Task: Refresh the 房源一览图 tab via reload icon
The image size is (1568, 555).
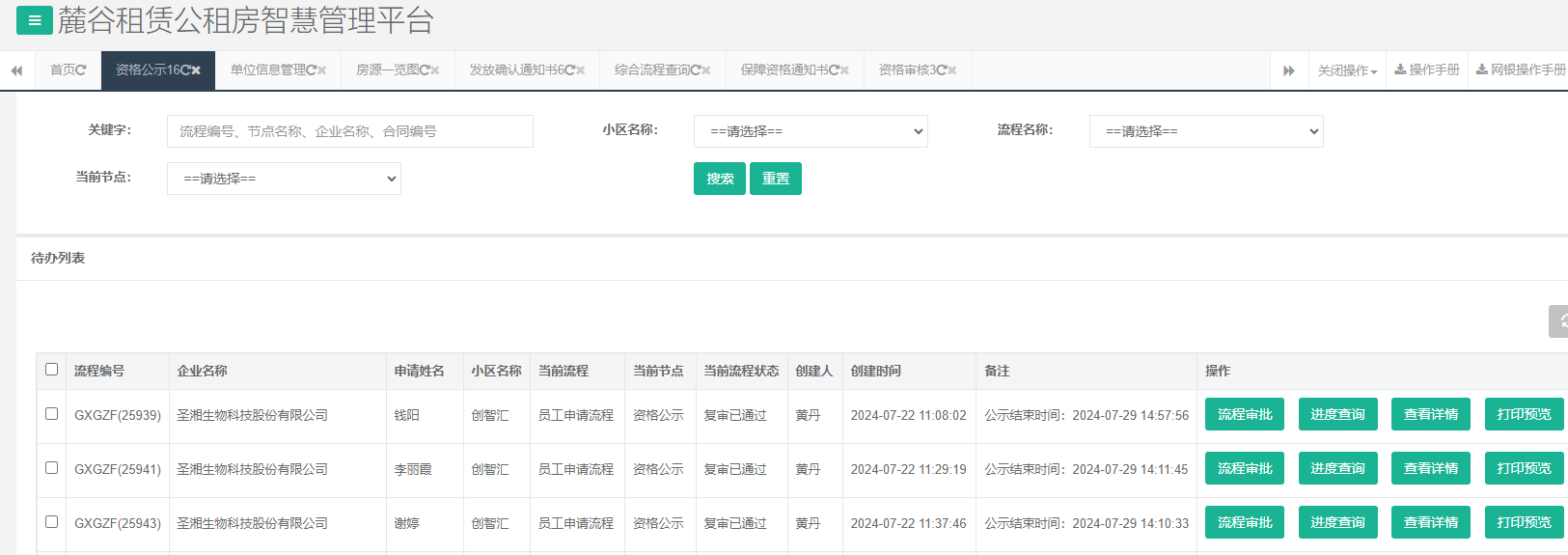Action: pyautogui.click(x=424, y=70)
